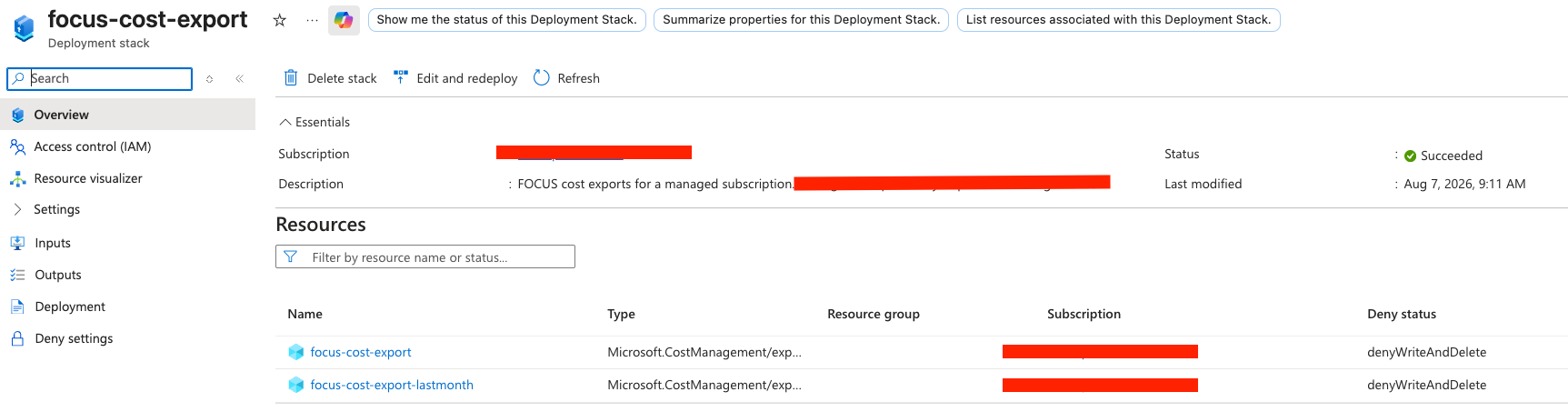This screenshot has width=1568, height=412.
Task: Click 'Show me the status' suggestion
Action: click(x=507, y=20)
